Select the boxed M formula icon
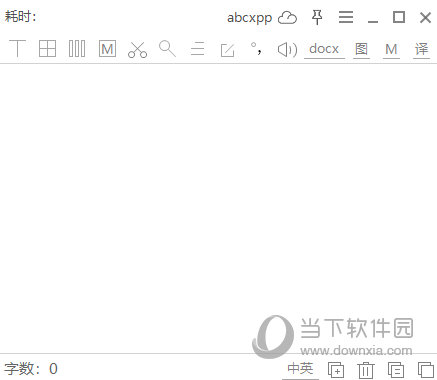Screen dimensions: 437x380 tap(107, 49)
